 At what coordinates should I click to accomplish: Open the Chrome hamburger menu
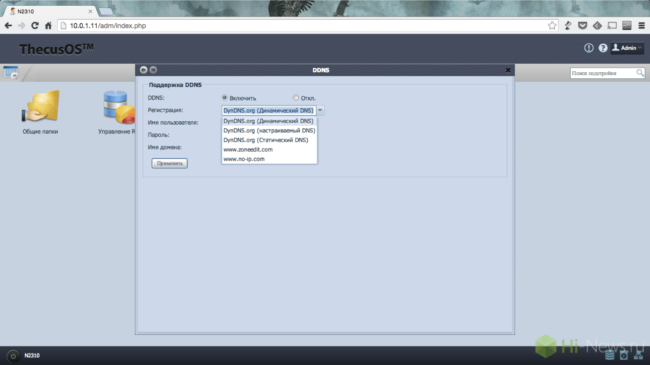coord(641,26)
